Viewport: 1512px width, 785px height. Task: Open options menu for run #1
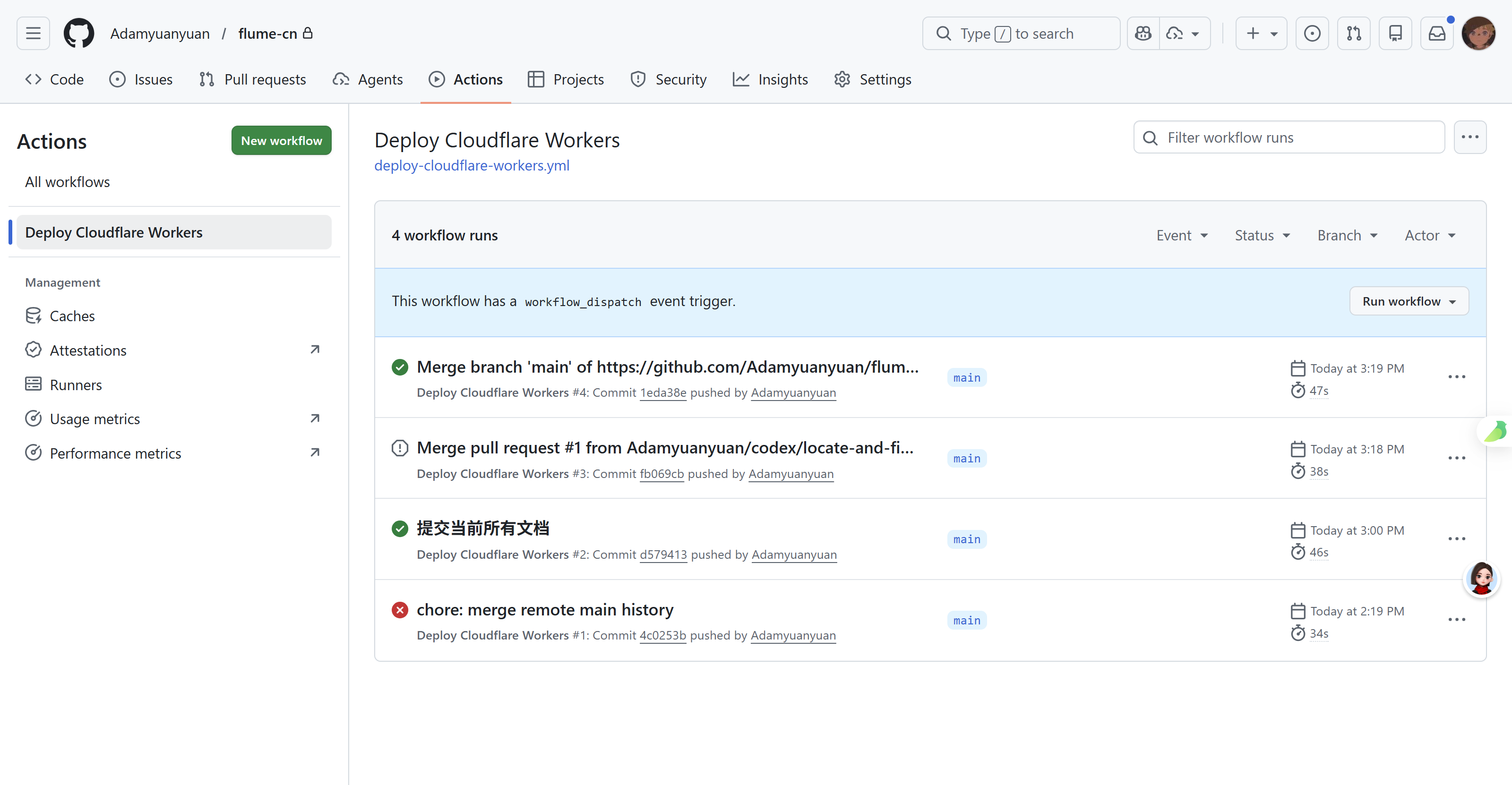tap(1457, 620)
